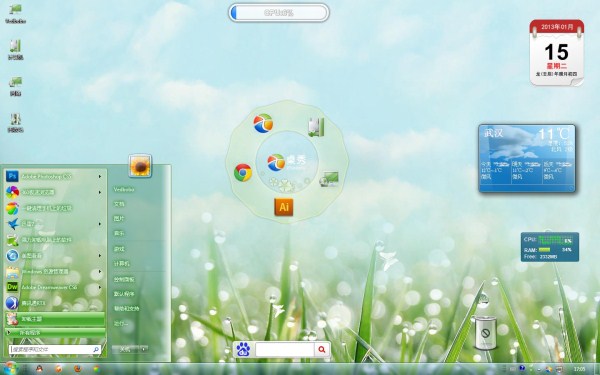Screen dimensions: 600x375
Task: Select the highlighted pinned item above All Programs
Action: [54, 318]
